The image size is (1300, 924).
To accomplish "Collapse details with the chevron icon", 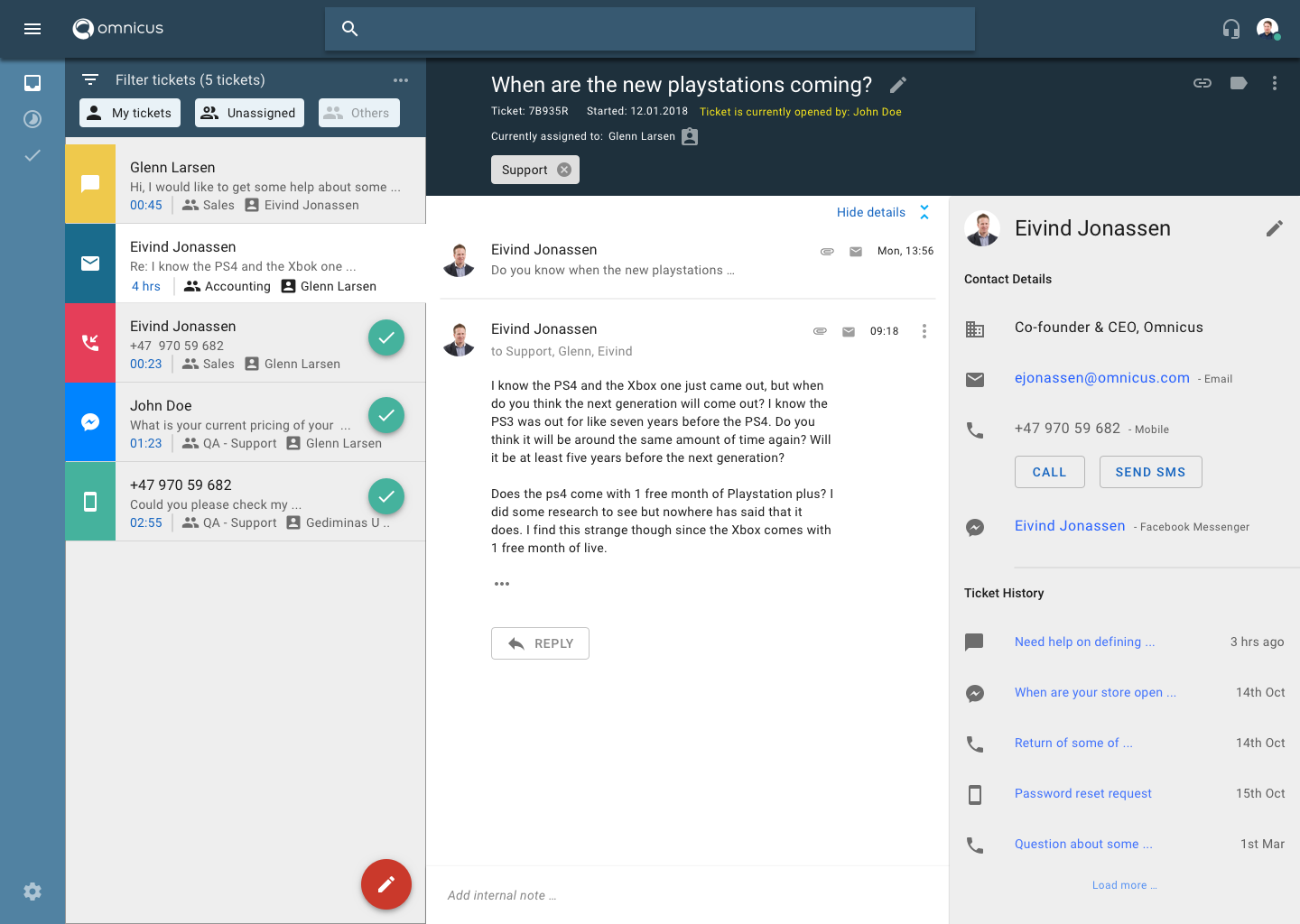I will click(924, 212).
